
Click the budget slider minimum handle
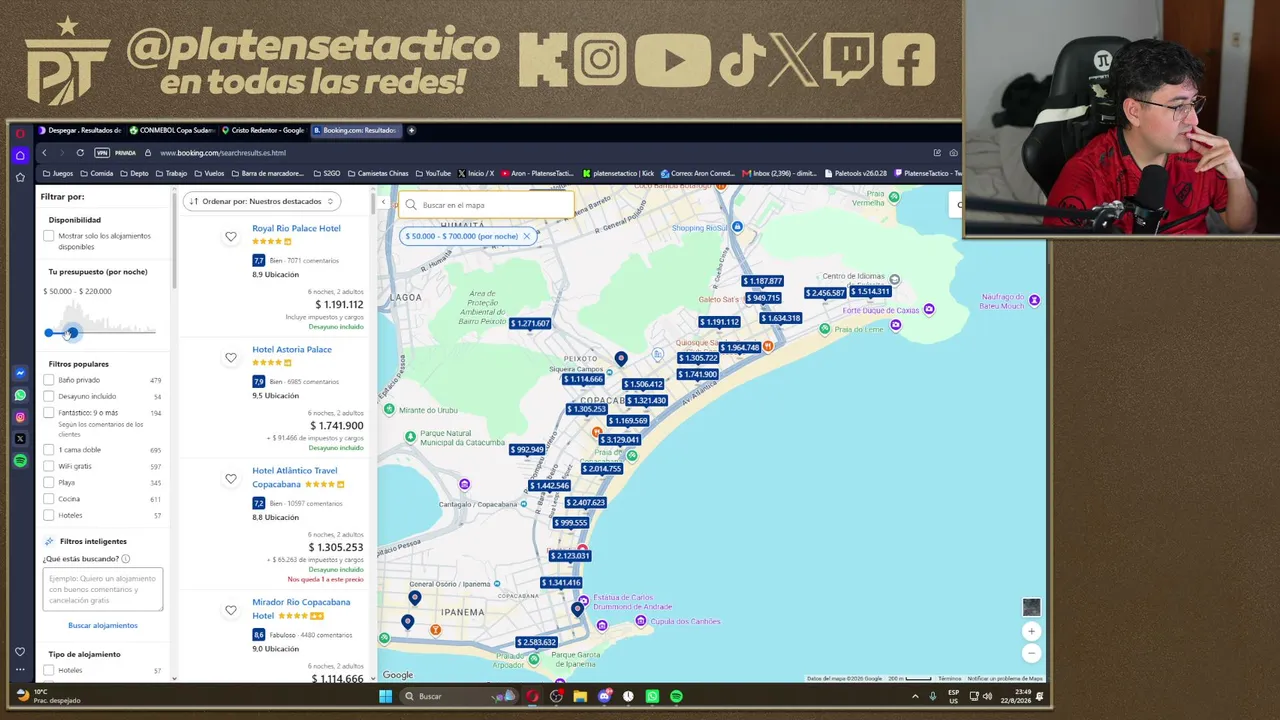49,332
